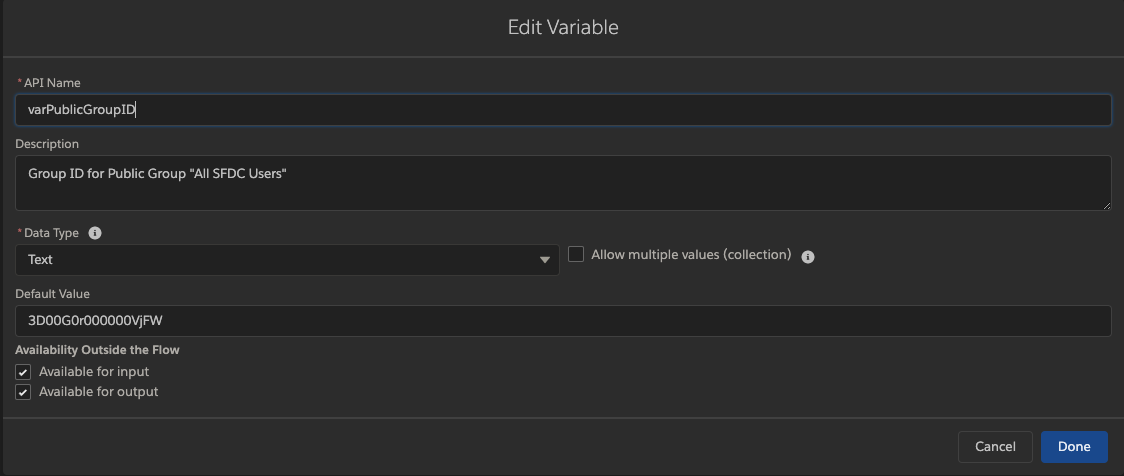
Task: Click the info icon beside Allow multiple values
Action: (808, 256)
